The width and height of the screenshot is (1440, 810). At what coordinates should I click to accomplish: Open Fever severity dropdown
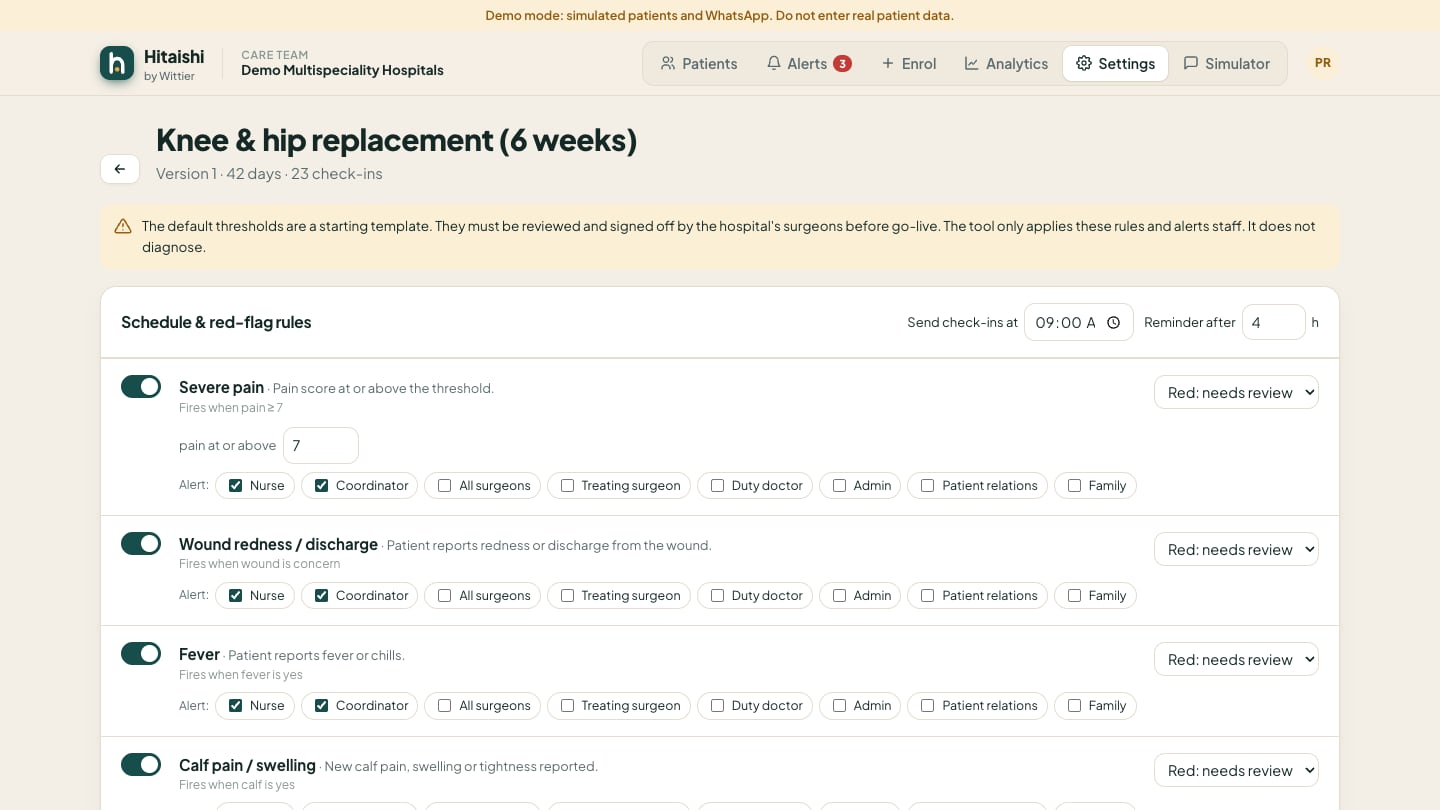1236,659
